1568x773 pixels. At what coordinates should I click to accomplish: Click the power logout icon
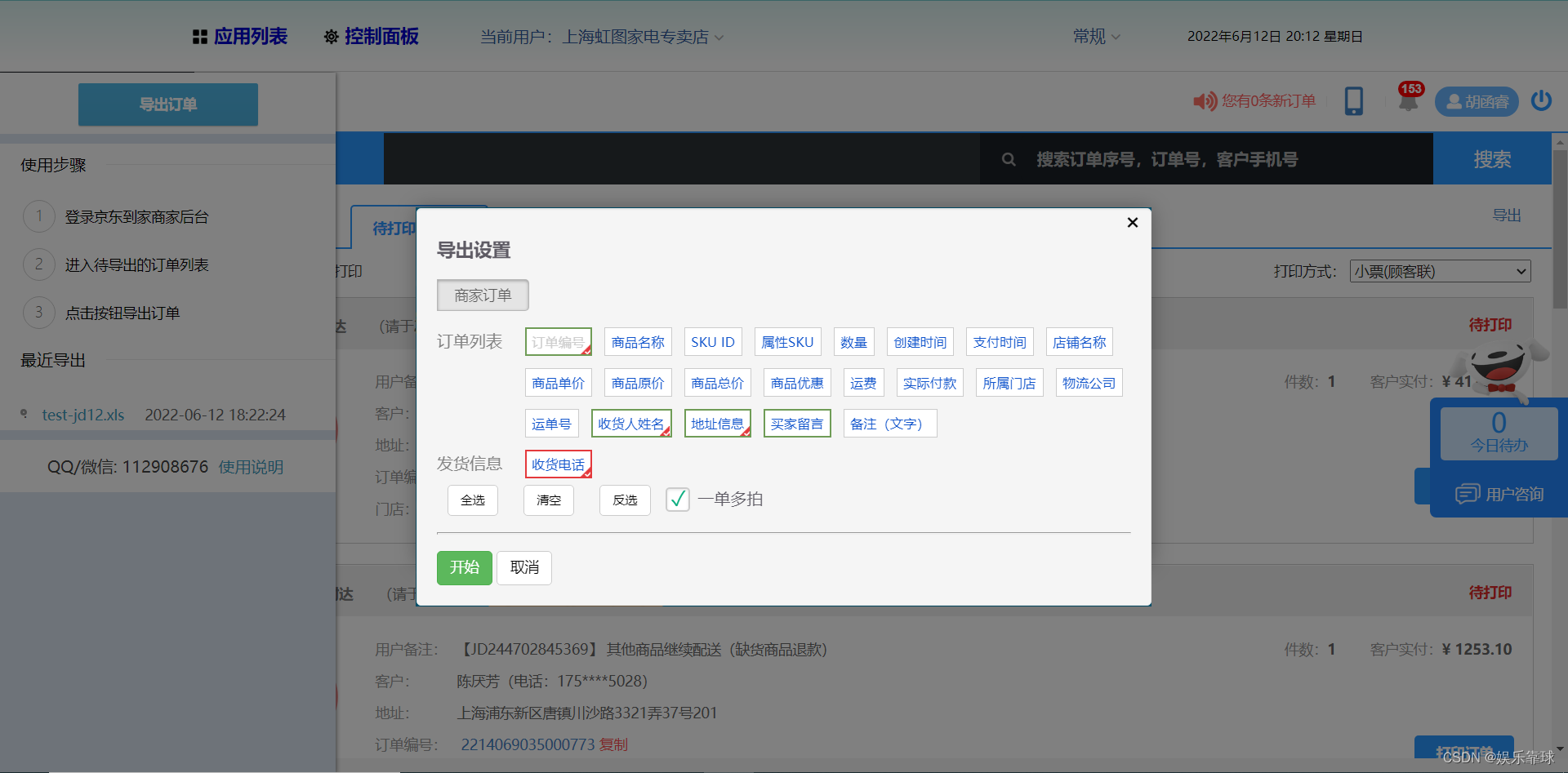tap(1541, 100)
